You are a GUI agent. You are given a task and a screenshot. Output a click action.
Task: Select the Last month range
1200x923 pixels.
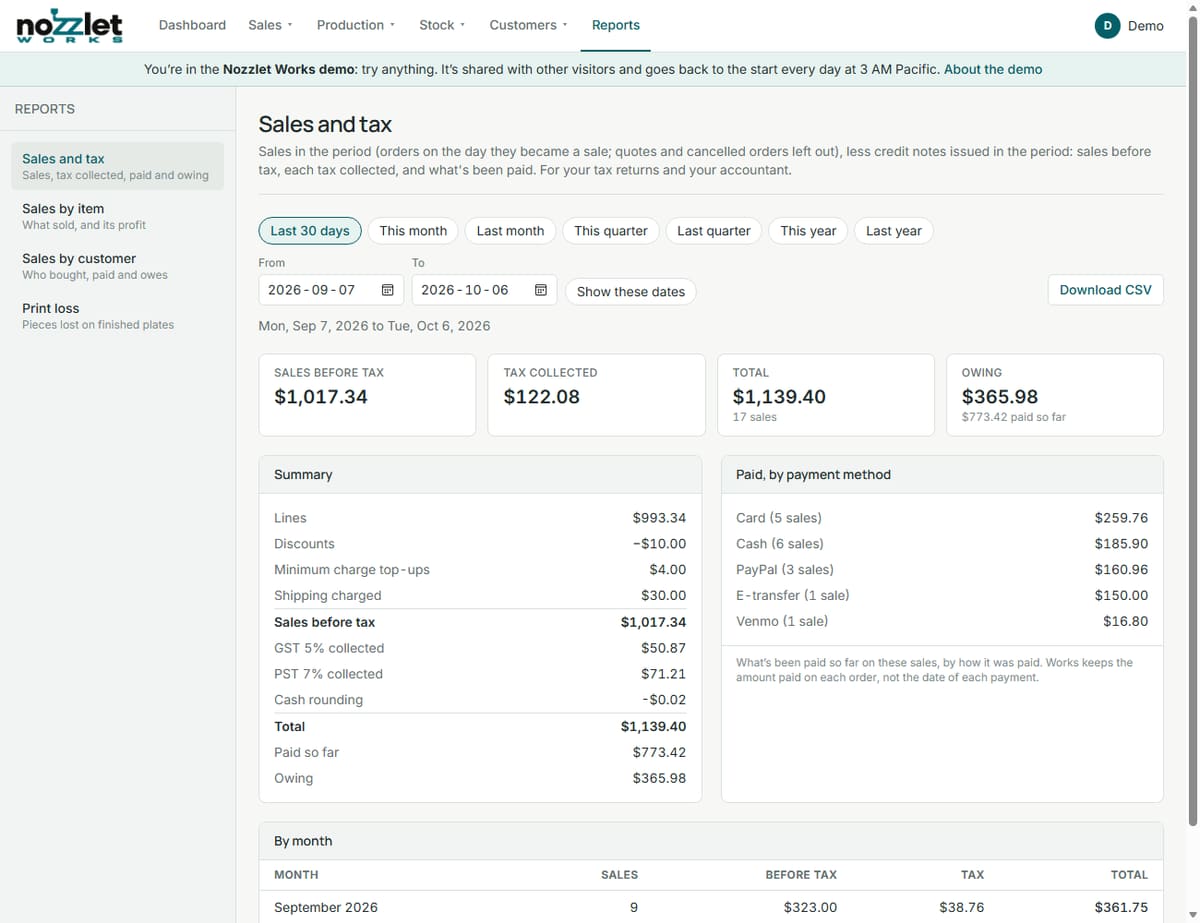(x=510, y=231)
